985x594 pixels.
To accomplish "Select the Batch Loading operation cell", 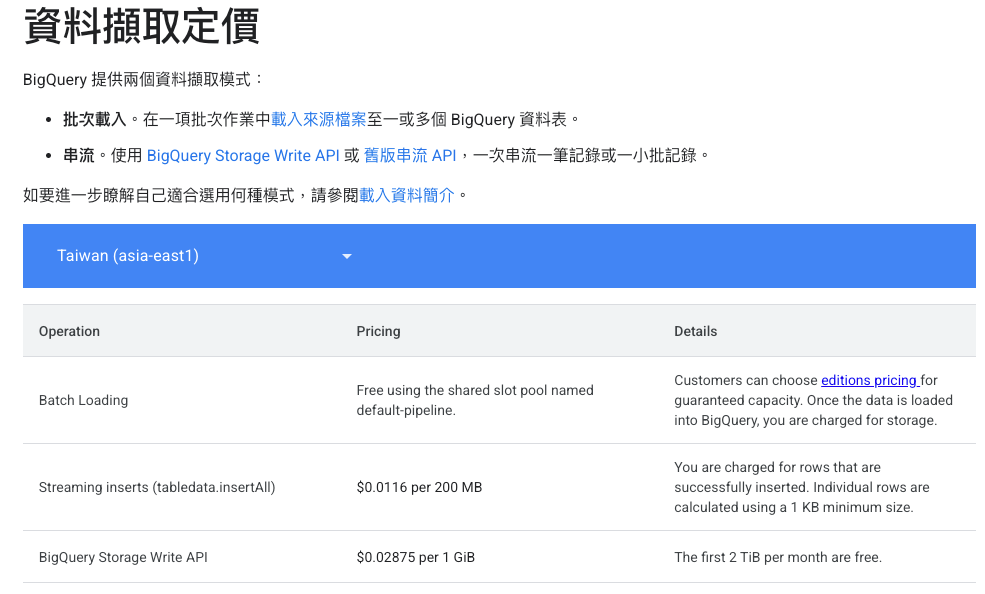I will (x=84, y=401).
